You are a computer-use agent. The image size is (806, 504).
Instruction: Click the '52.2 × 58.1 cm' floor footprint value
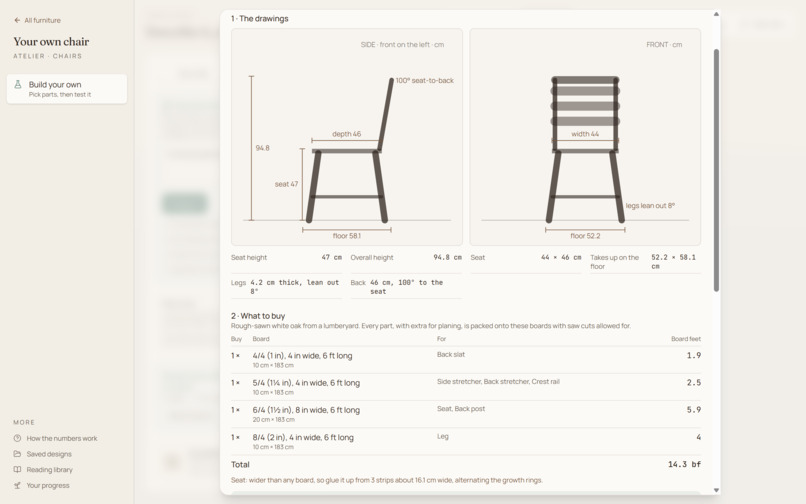pos(673,262)
